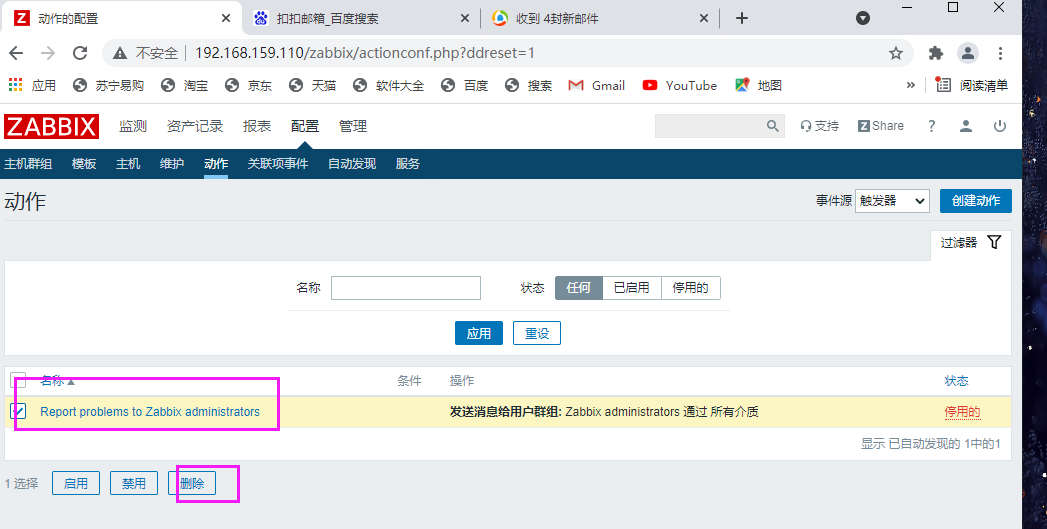This screenshot has height=529, width=1047.
Task: Open the 事件源 触发器 dropdown
Action: 892,201
